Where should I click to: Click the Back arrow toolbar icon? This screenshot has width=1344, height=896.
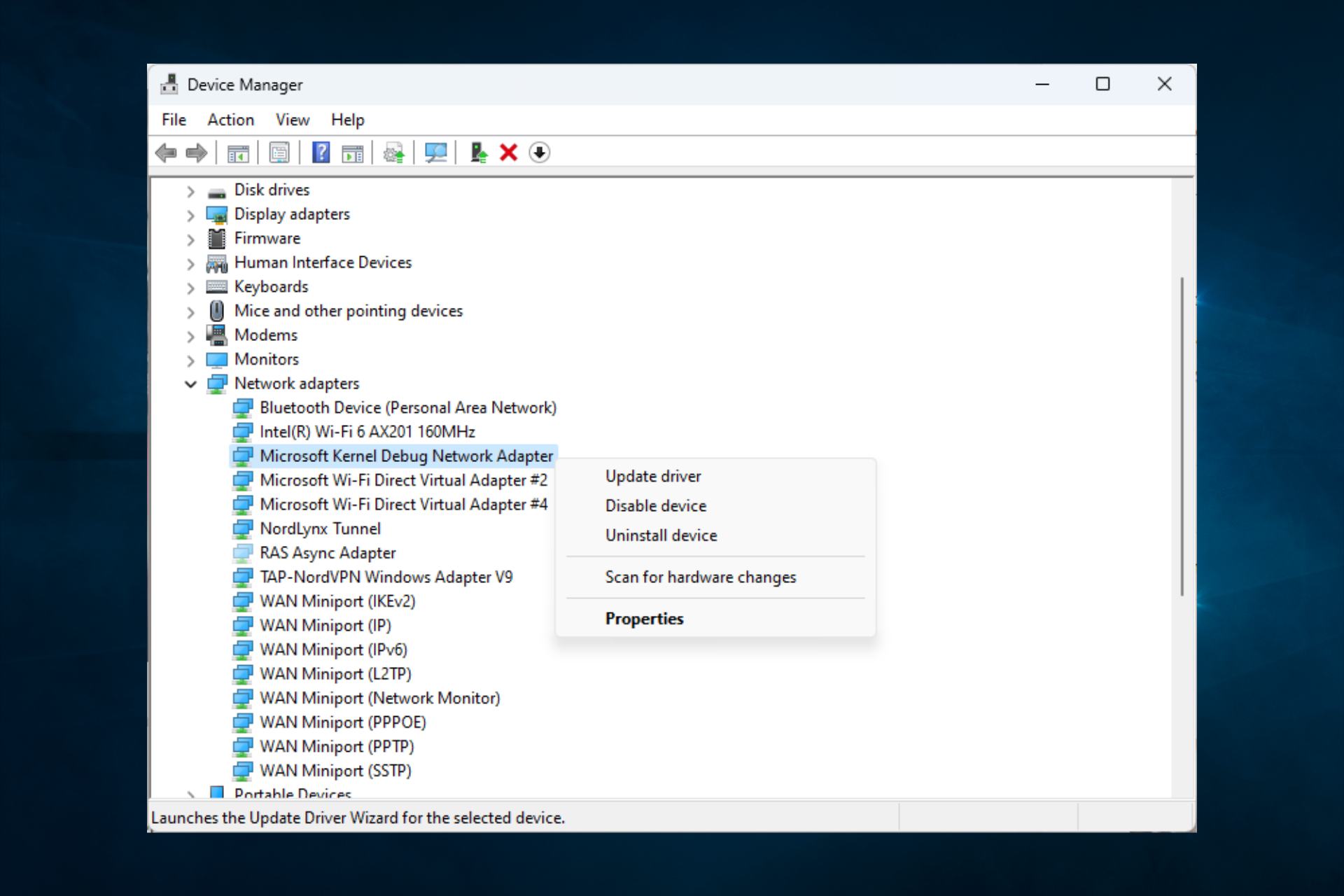[166, 153]
